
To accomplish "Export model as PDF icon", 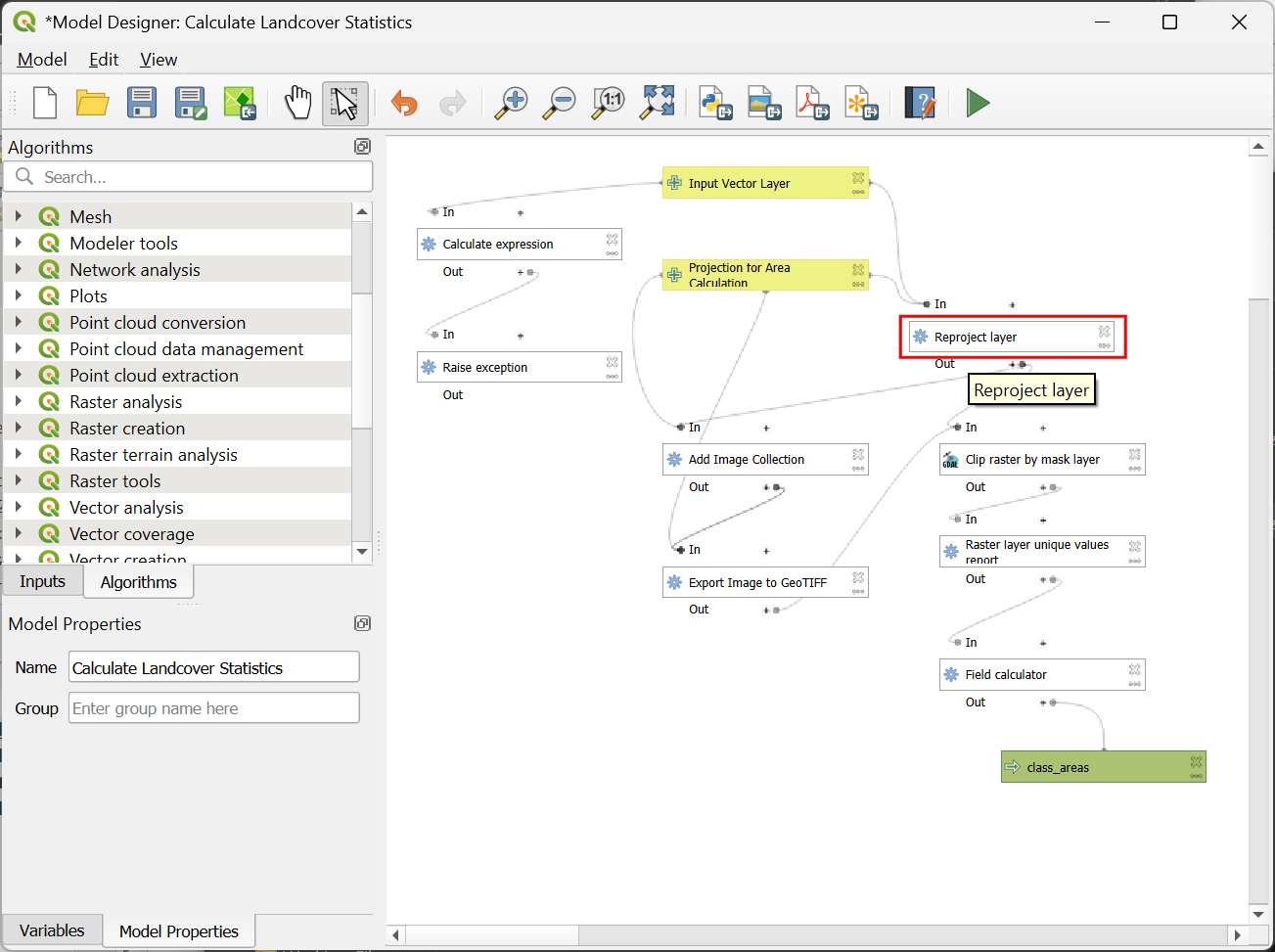I will (812, 103).
